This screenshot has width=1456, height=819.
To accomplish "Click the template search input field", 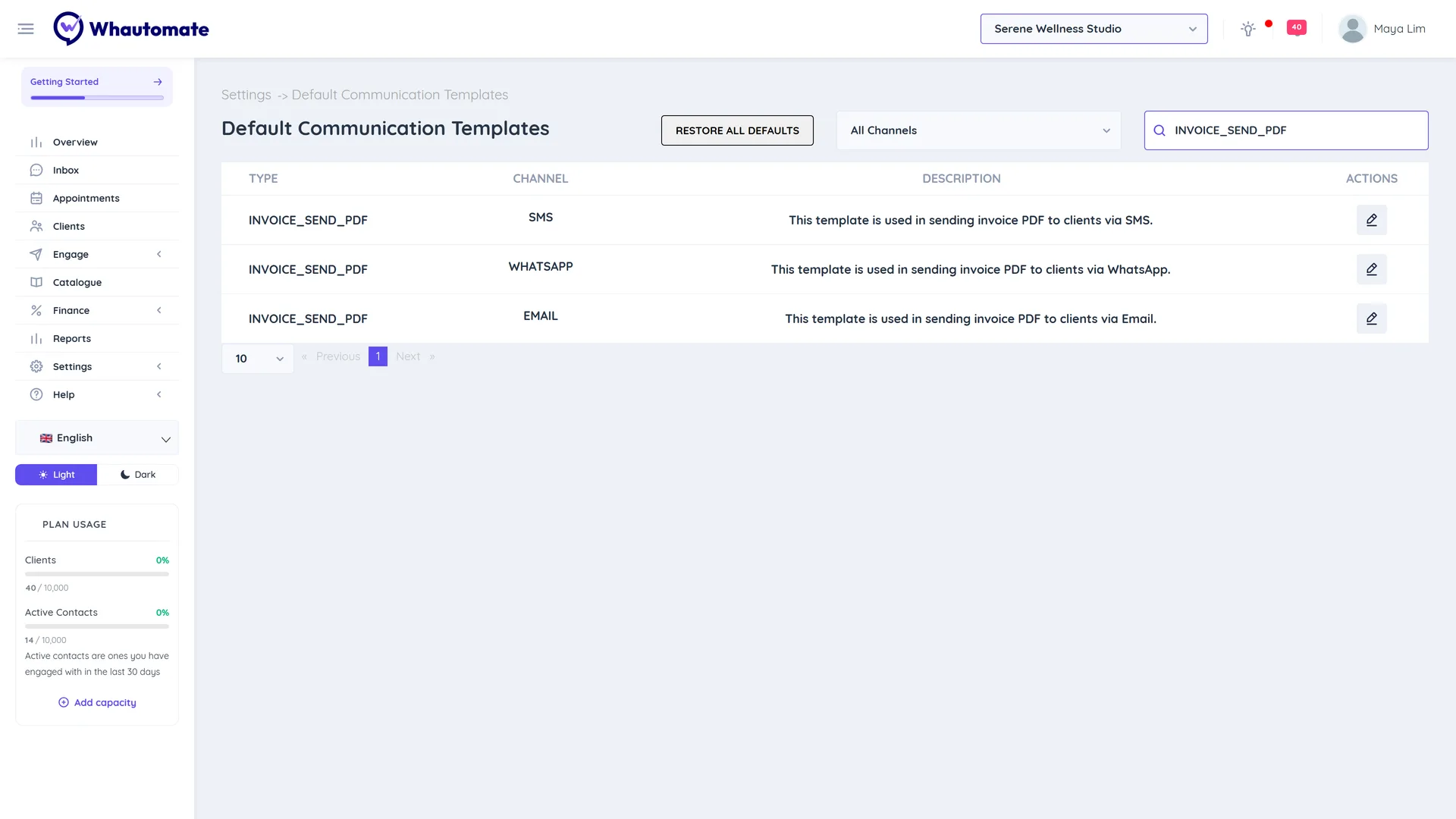I will pos(1286,130).
